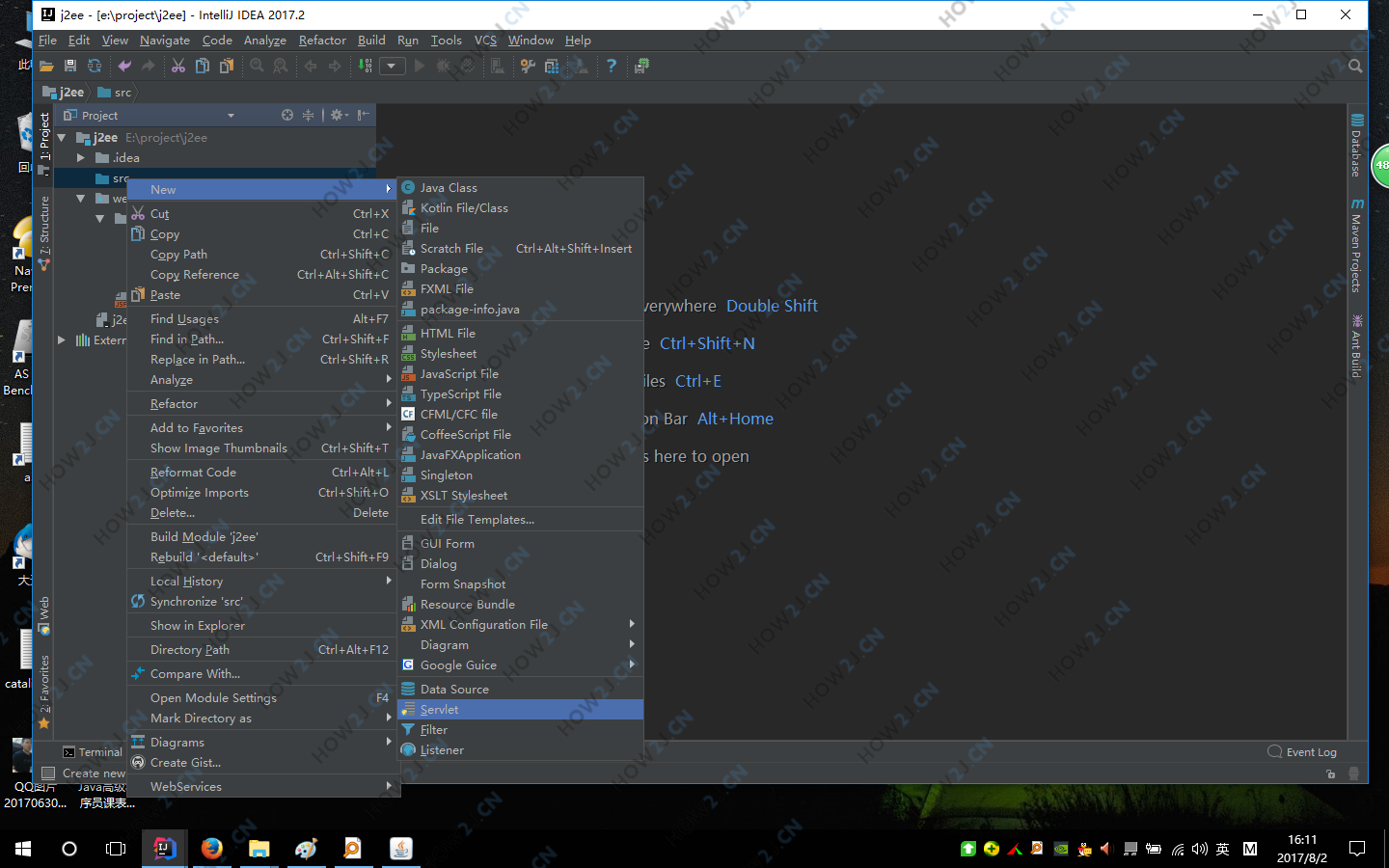Select Servlet in the New submenu
The width and height of the screenshot is (1389, 868).
(x=521, y=710)
